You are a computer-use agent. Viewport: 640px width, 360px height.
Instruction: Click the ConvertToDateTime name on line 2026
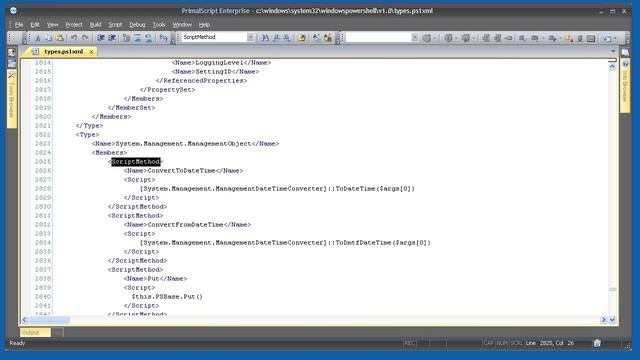tap(181, 171)
